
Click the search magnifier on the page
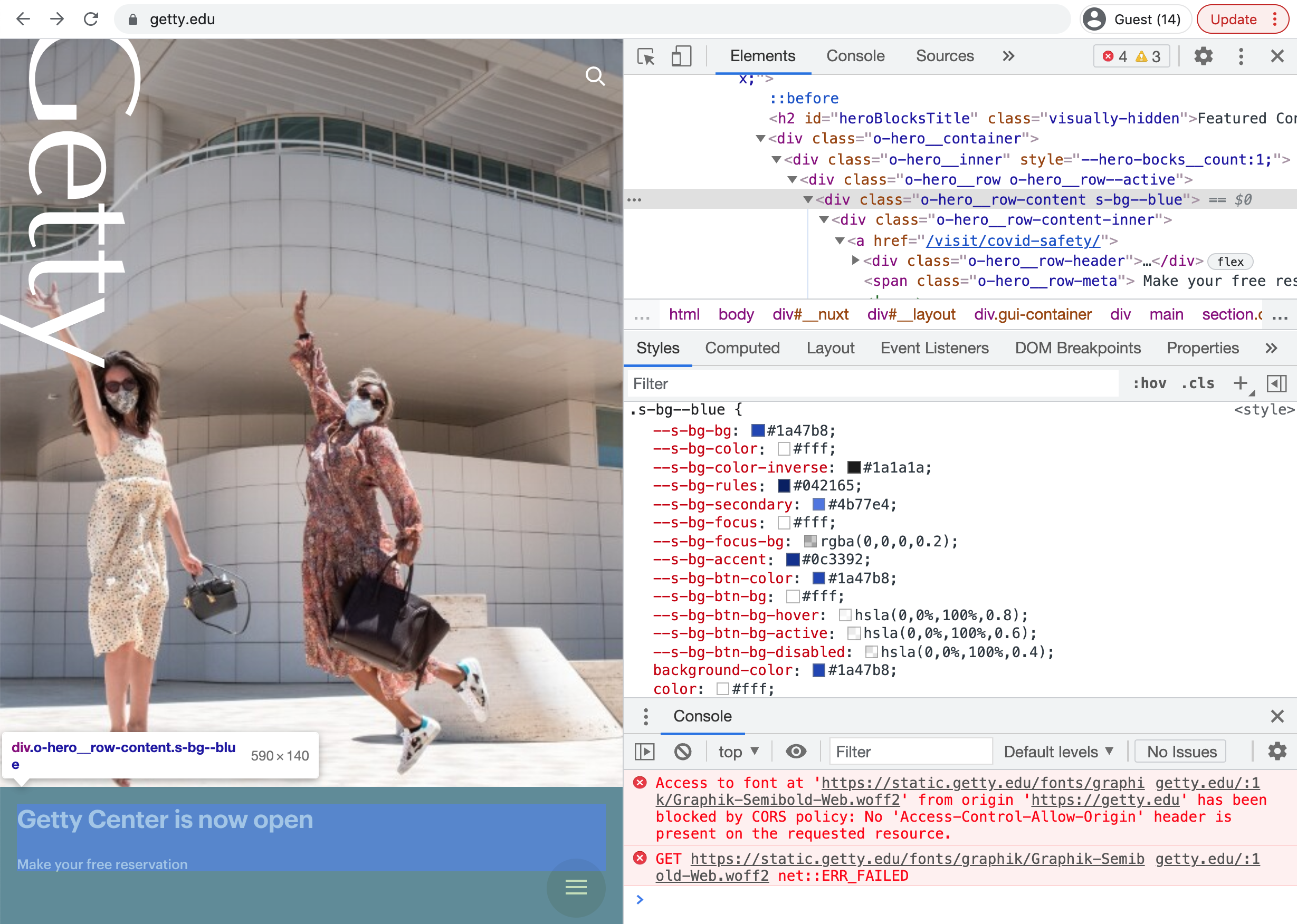tap(595, 75)
